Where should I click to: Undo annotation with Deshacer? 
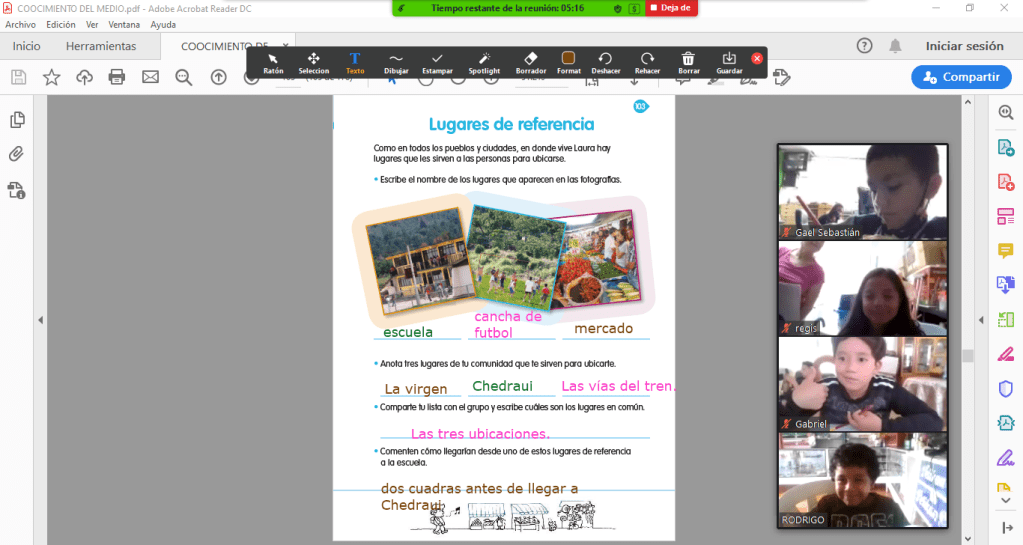(x=605, y=63)
